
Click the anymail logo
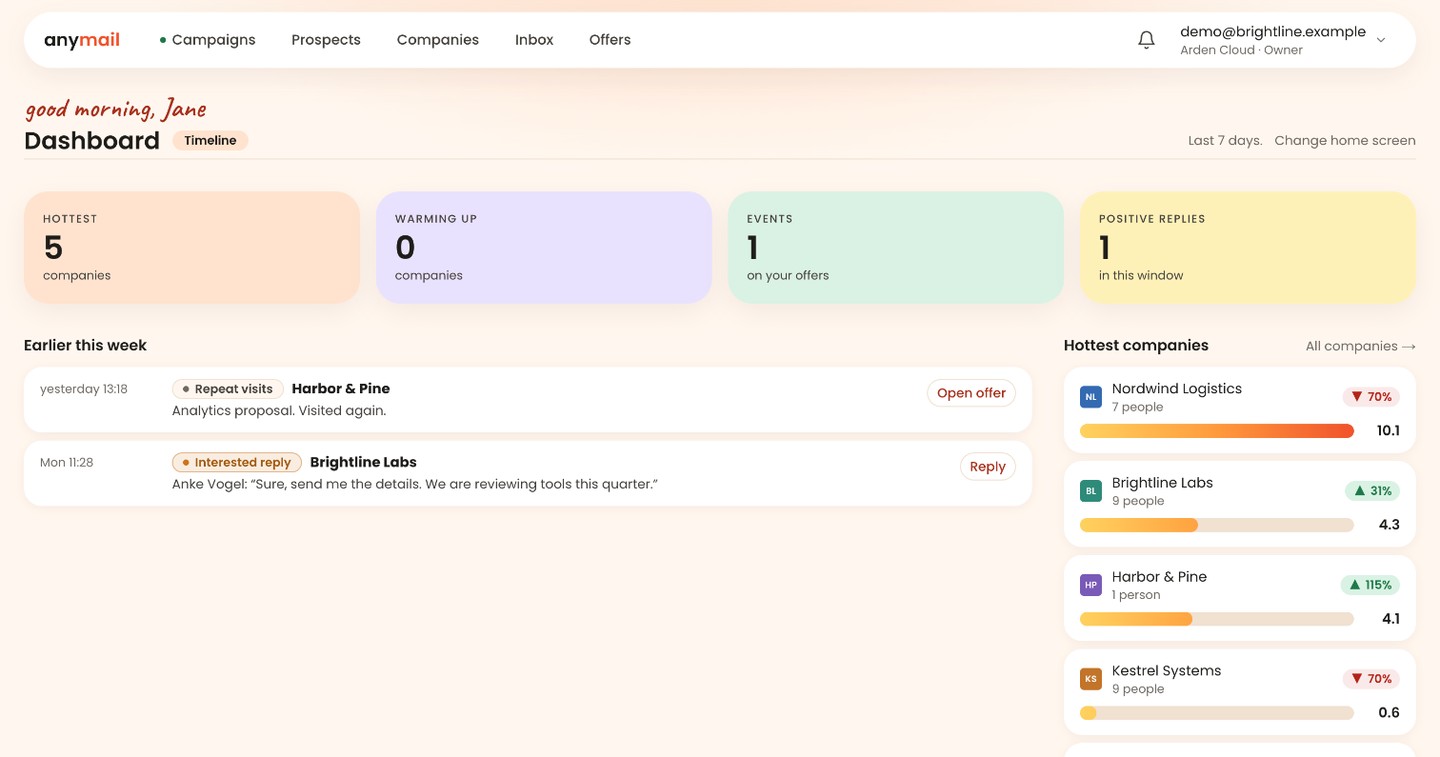82,40
